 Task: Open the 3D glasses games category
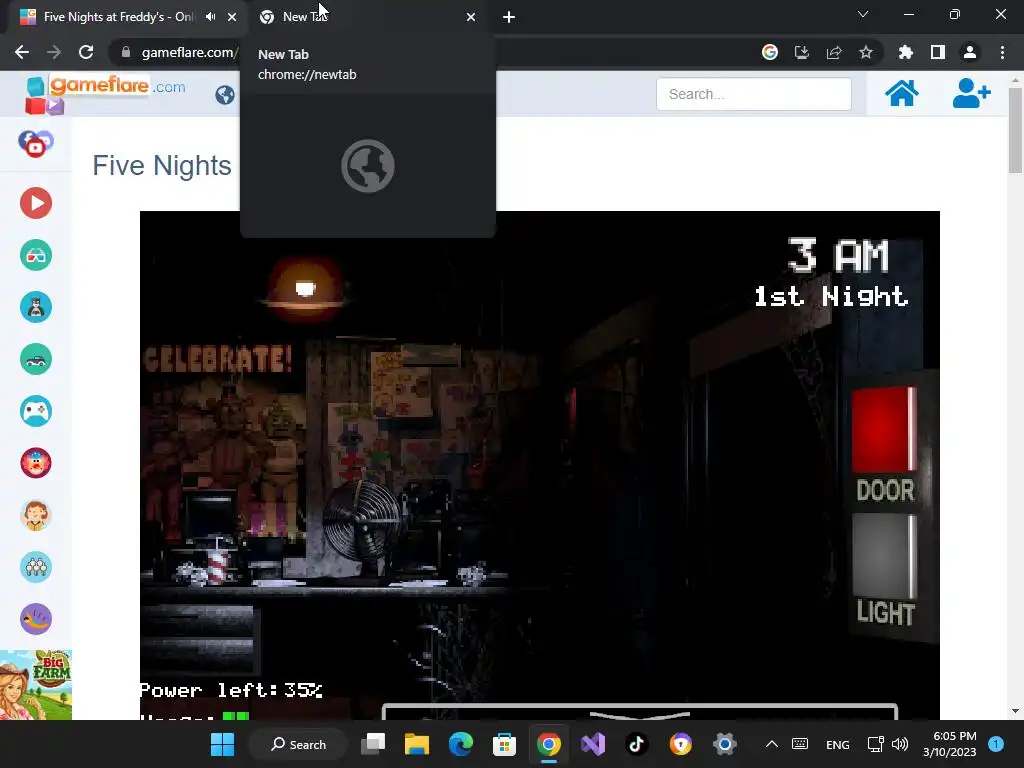[x=36, y=255]
